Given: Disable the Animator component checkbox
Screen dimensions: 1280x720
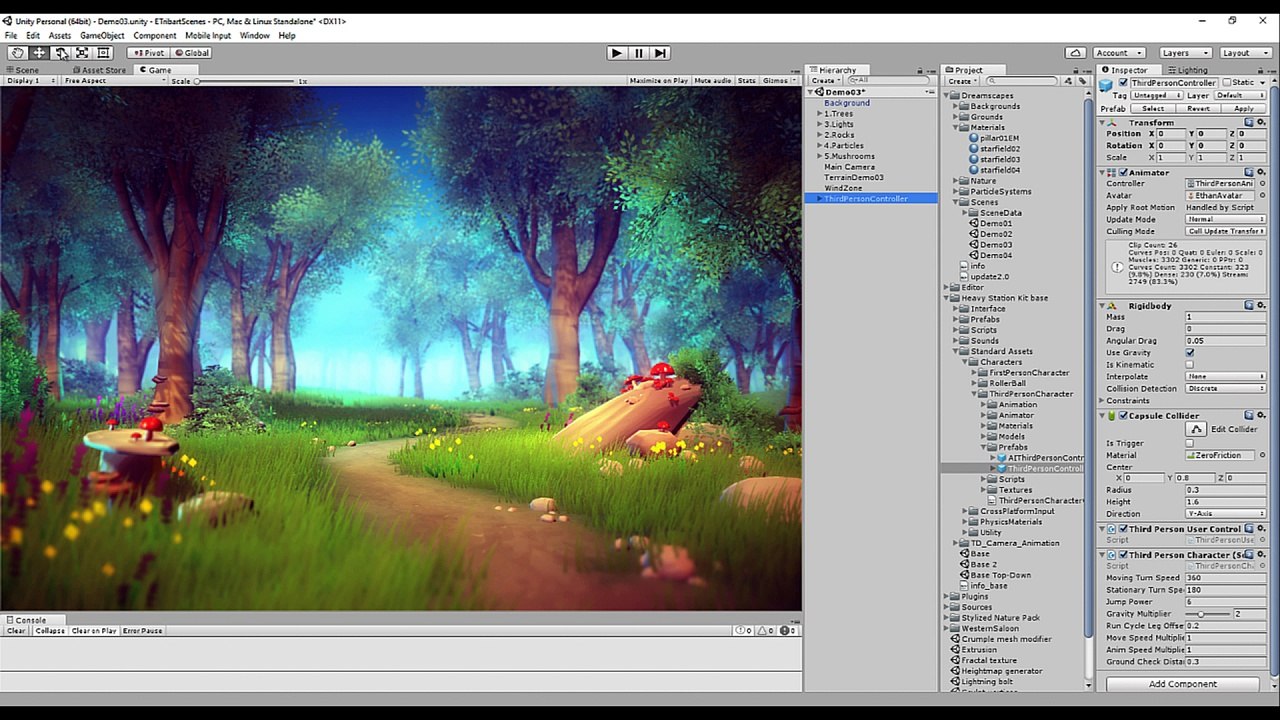Looking at the screenshot, I should tap(1123, 173).
